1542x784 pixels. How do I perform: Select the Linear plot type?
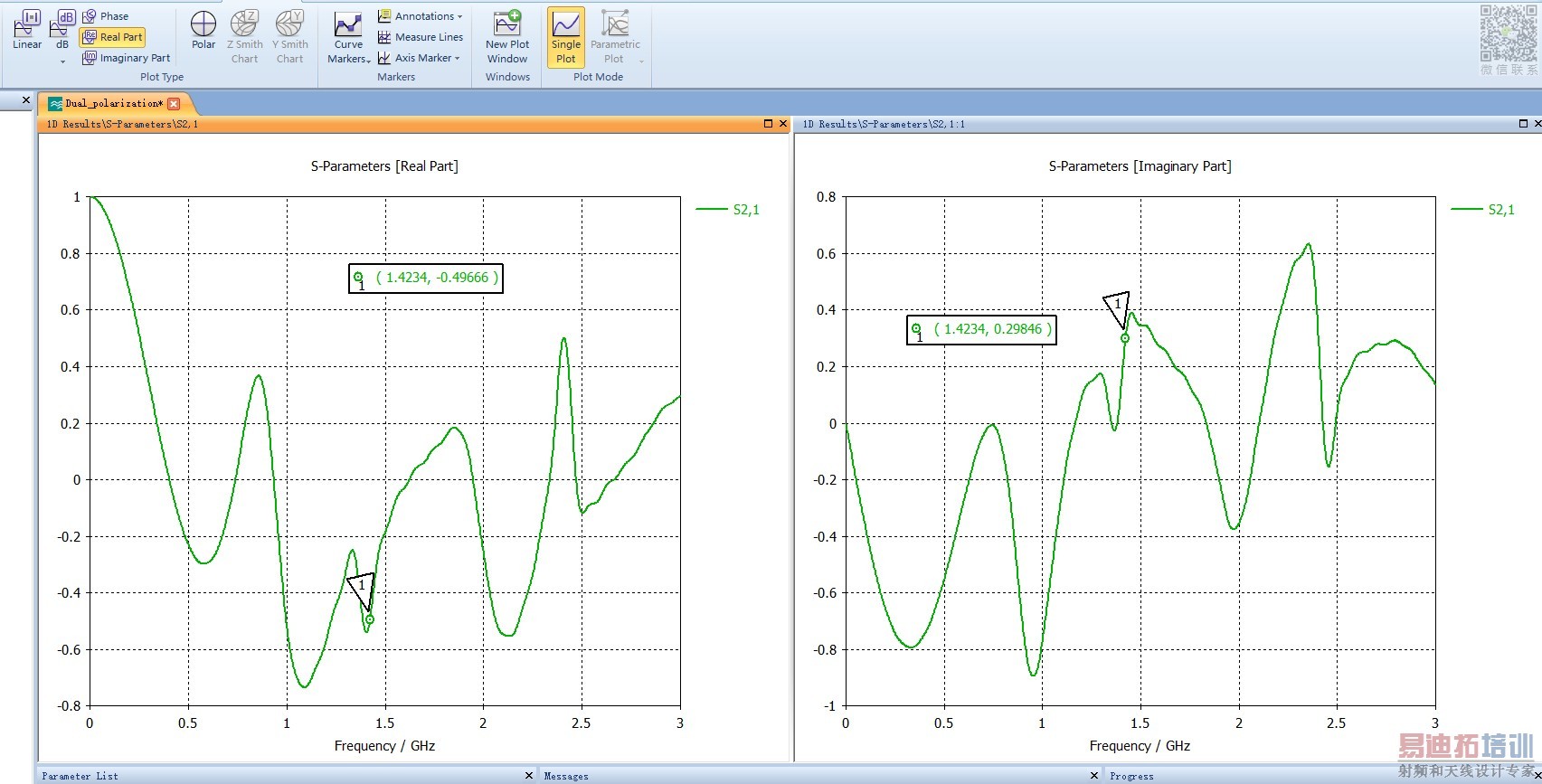[x=27, y=30]
